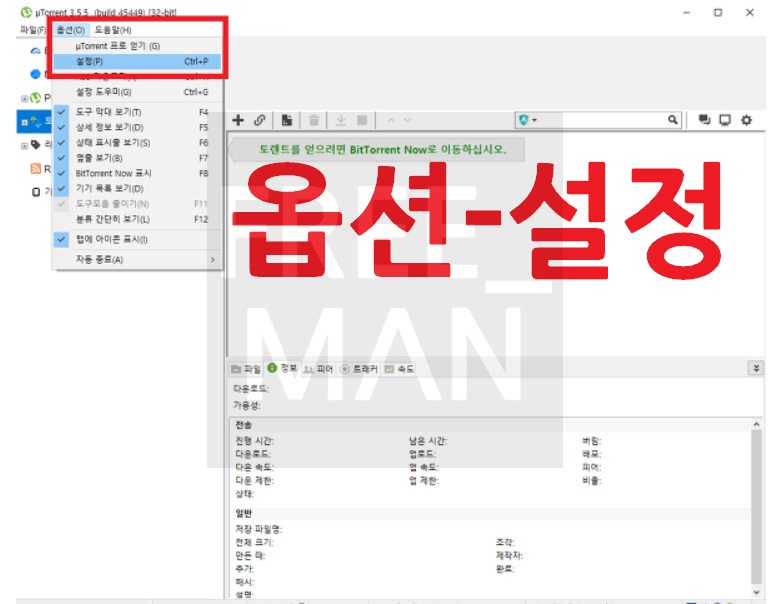Click the info pane vertical scrollbar thumb
This screenshot has width=770, height=604.
tap(757, 506)
